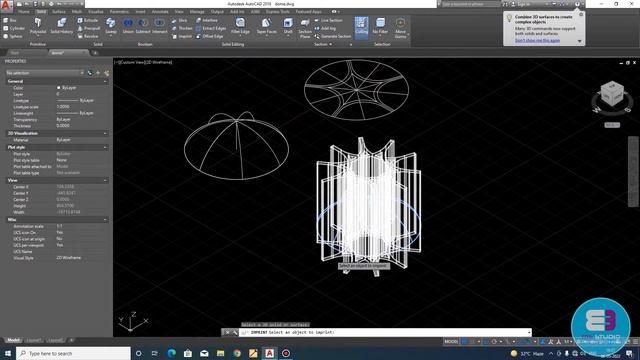Activate the Taper Faces tool

coord(267,26)
